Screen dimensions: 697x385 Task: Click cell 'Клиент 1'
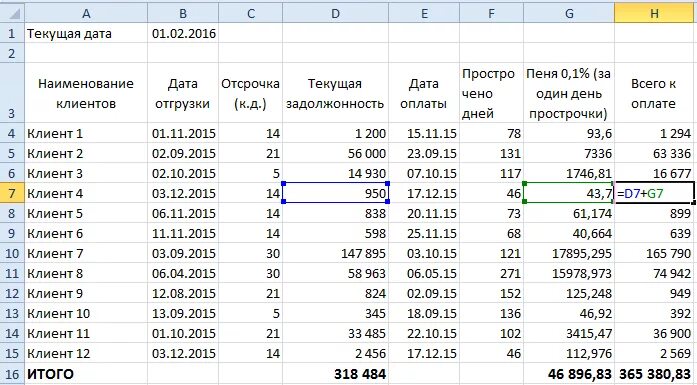86,133
